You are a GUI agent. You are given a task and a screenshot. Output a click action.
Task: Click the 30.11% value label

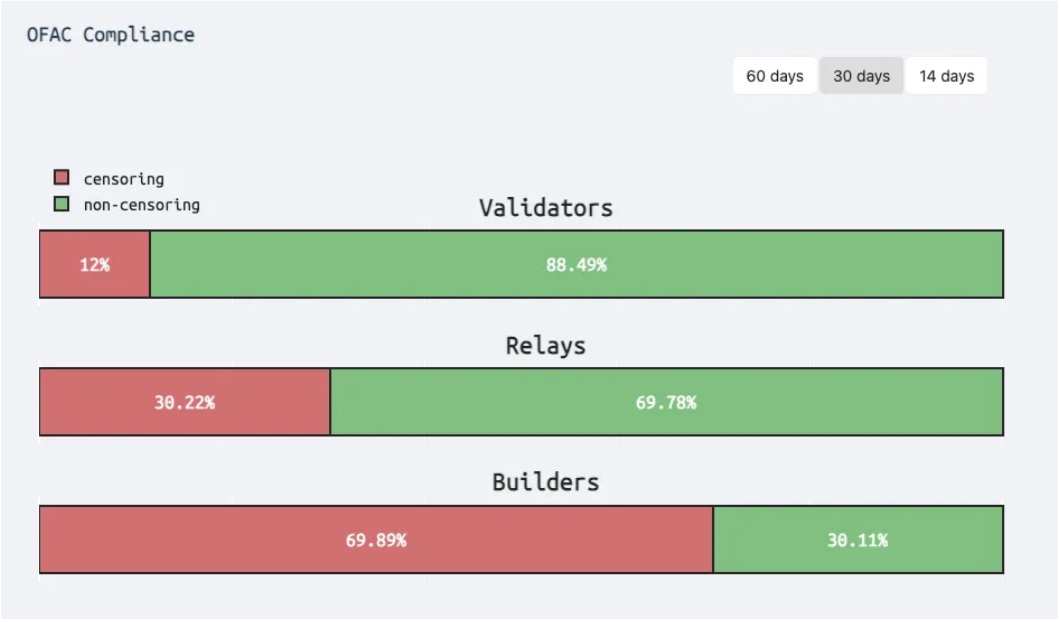coord(857,540)
